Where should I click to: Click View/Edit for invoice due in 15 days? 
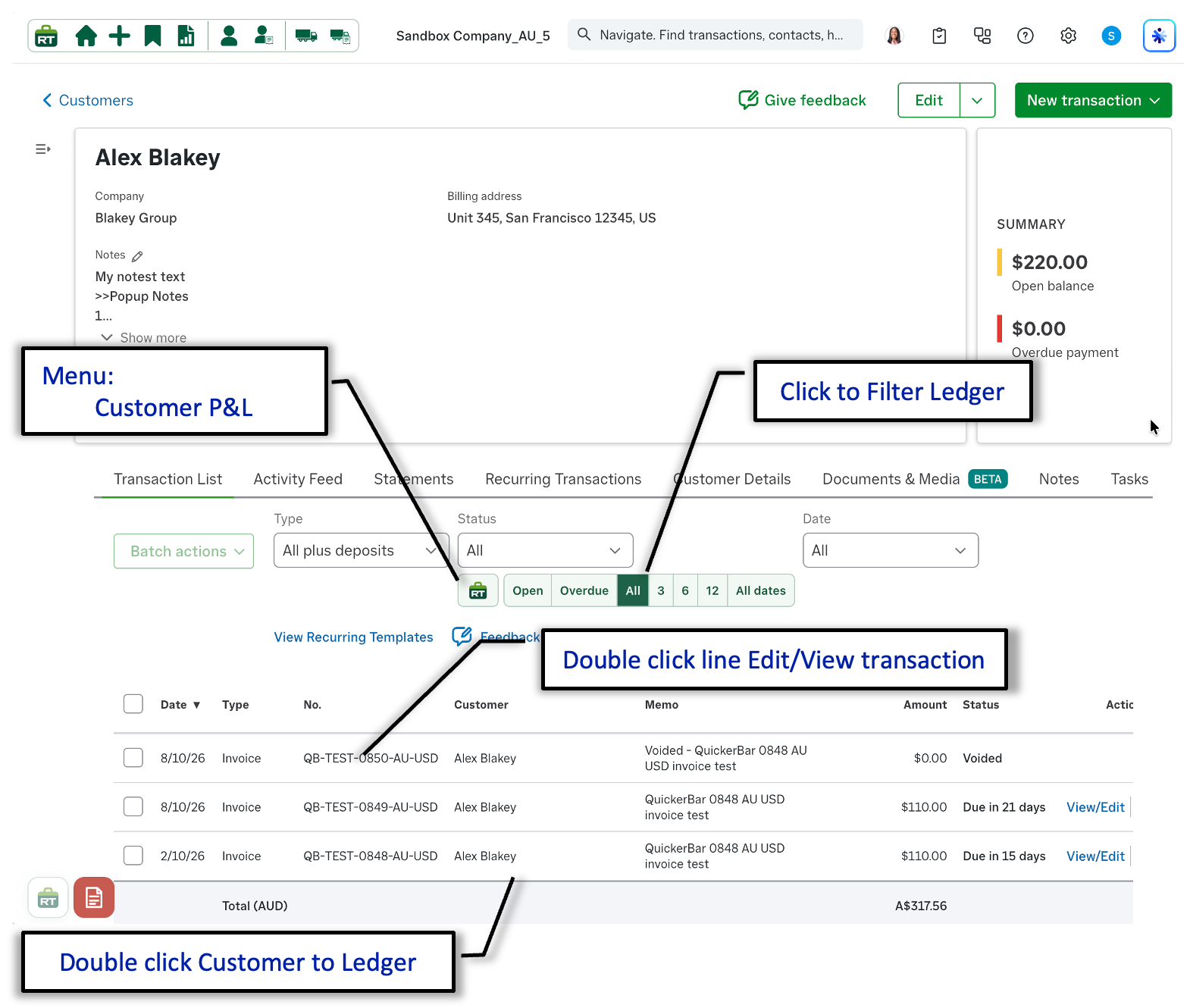(x=1095, y=856)
